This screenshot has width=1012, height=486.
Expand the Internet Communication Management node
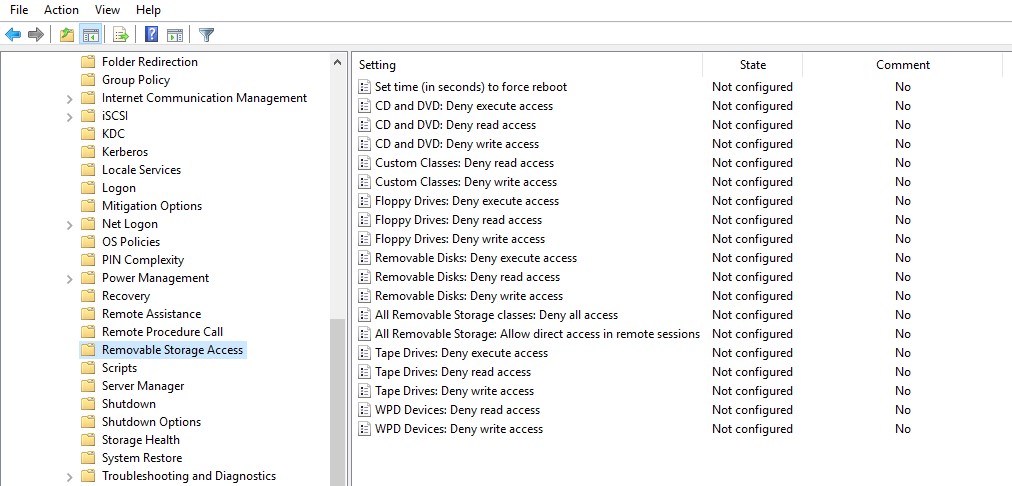[x=69, y=98]
